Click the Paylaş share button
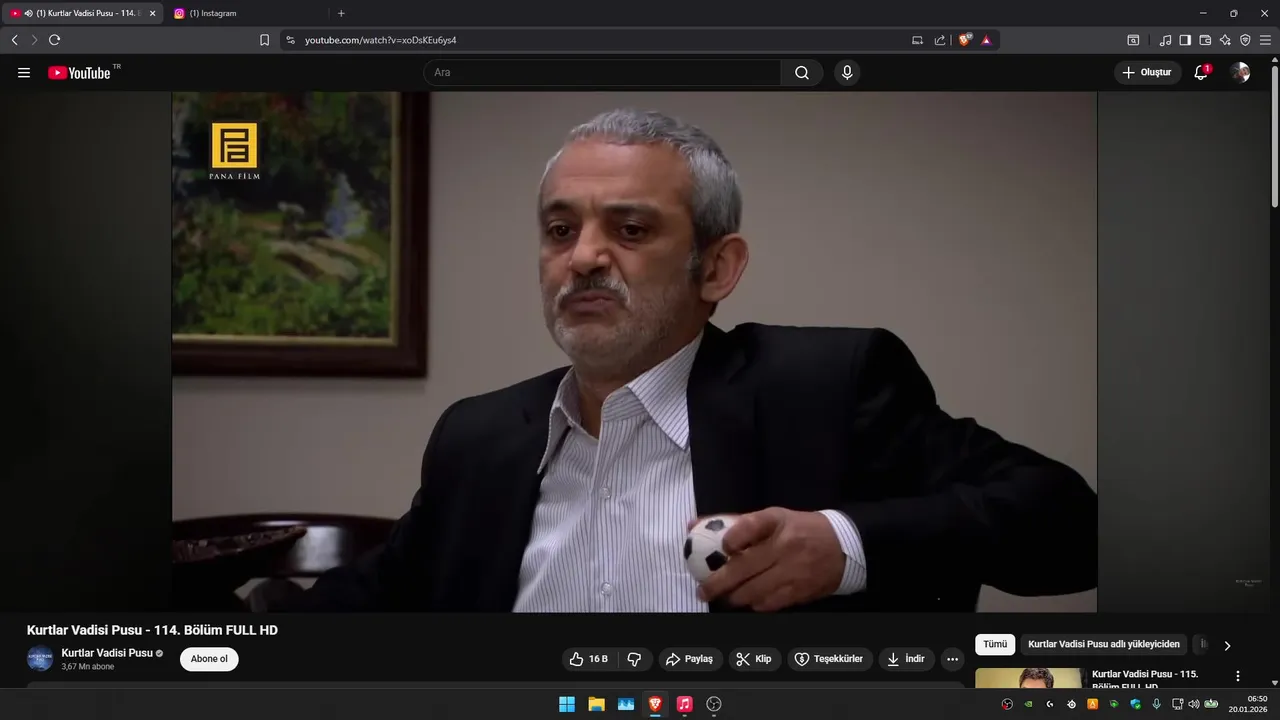Image resolution: width=1280 pixels, height=720 pixels. point(689,659)
